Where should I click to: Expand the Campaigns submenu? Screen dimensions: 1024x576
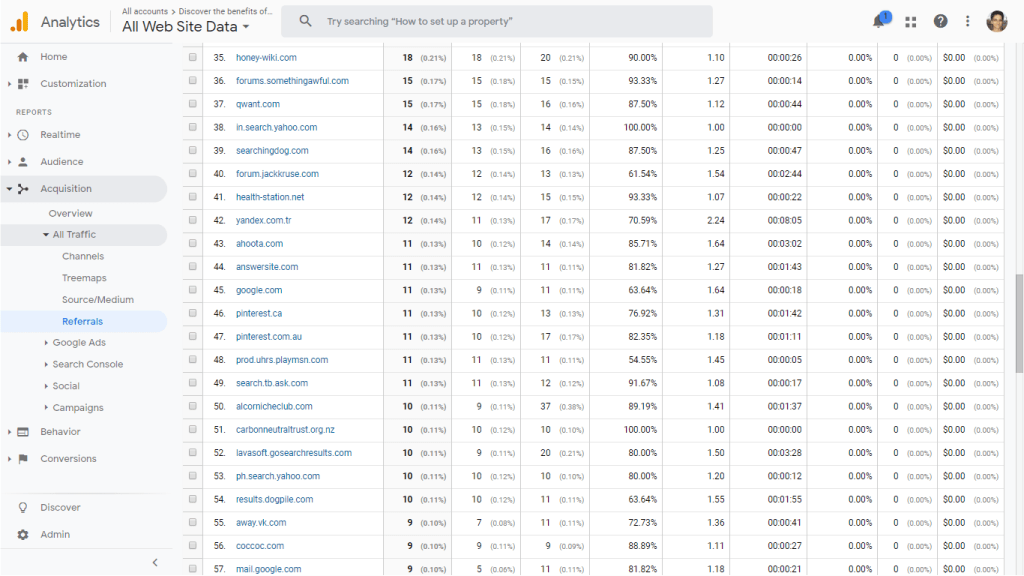46,408
